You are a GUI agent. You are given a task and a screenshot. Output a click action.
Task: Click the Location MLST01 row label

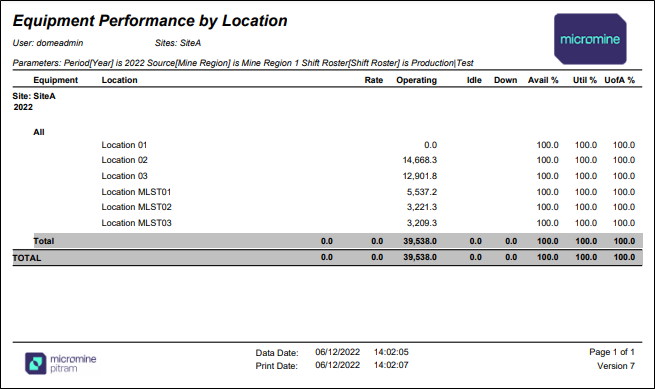tap(136, 192)
